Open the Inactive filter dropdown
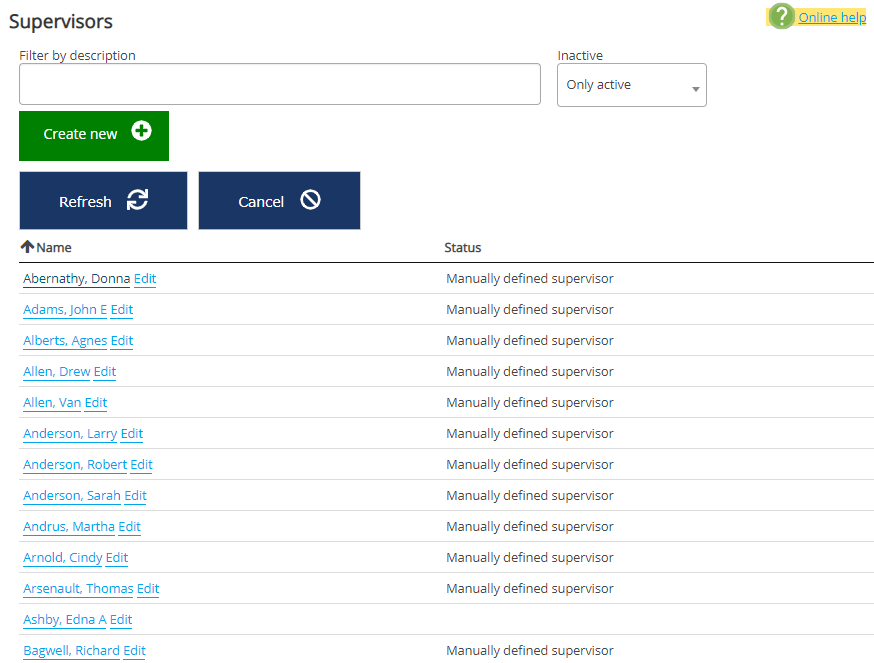The height and width of the screenshot is (663, 874). pyautogui.click(x=630, y=85)
